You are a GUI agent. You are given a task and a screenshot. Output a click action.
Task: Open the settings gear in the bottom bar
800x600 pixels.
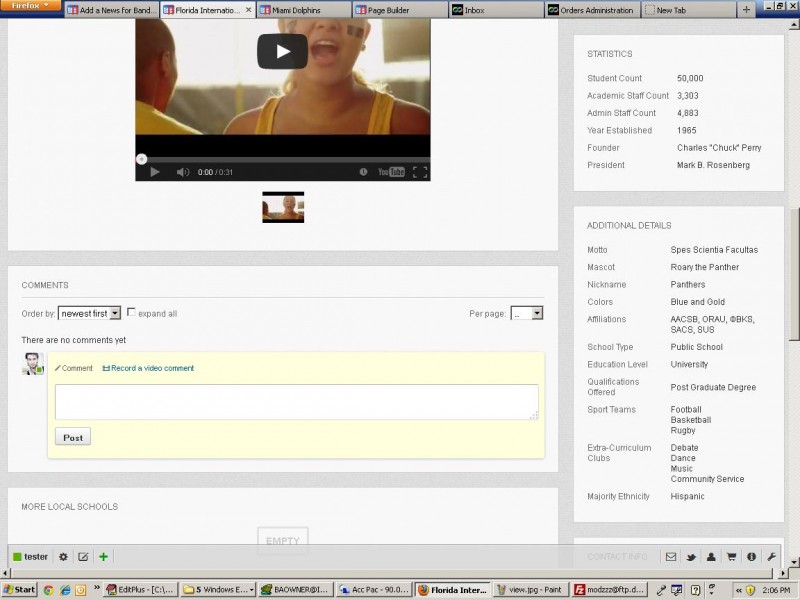tap(63, 557)
